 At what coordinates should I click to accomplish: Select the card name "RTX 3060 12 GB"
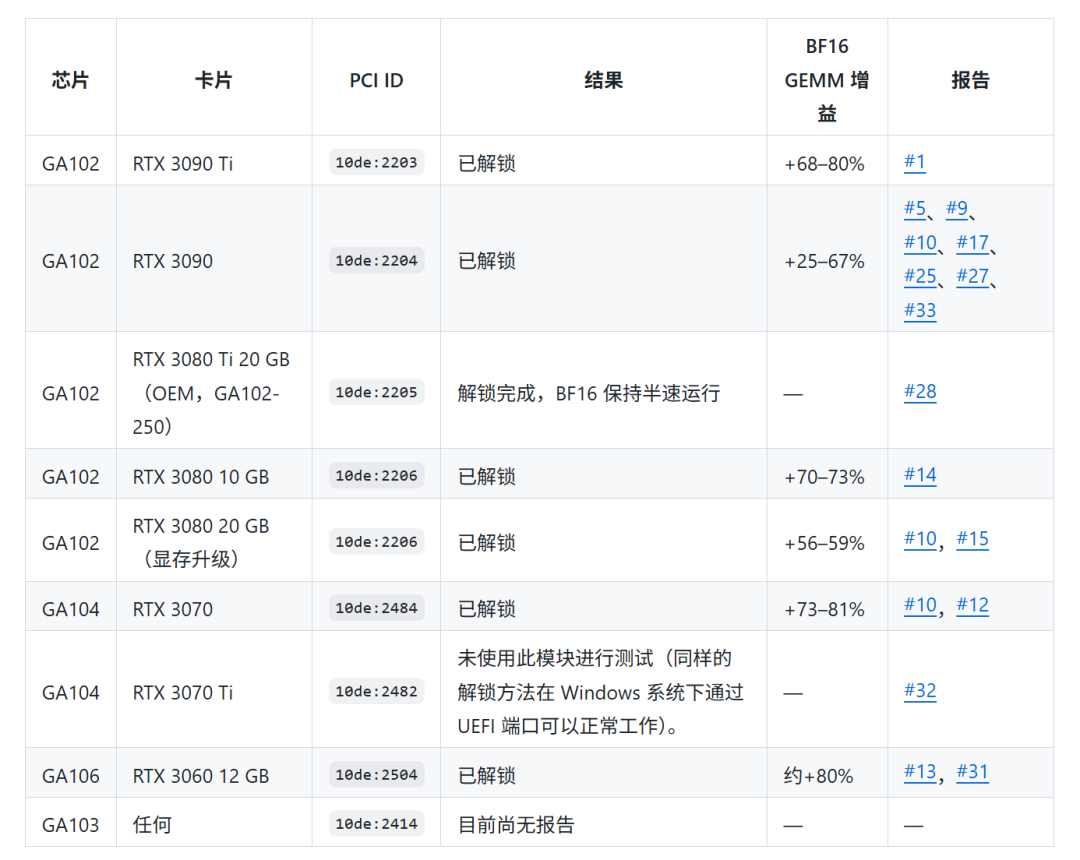pos(200,776)
